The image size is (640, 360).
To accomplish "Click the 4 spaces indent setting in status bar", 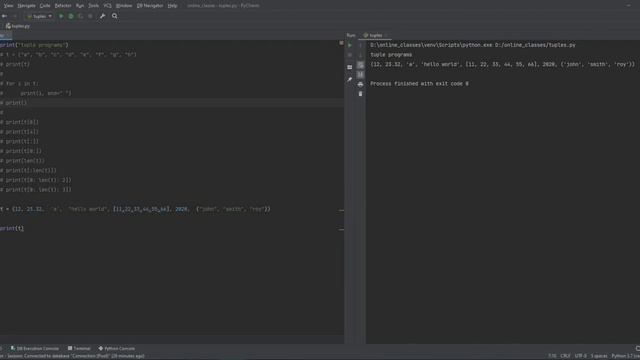I will [x=599, y=356].
